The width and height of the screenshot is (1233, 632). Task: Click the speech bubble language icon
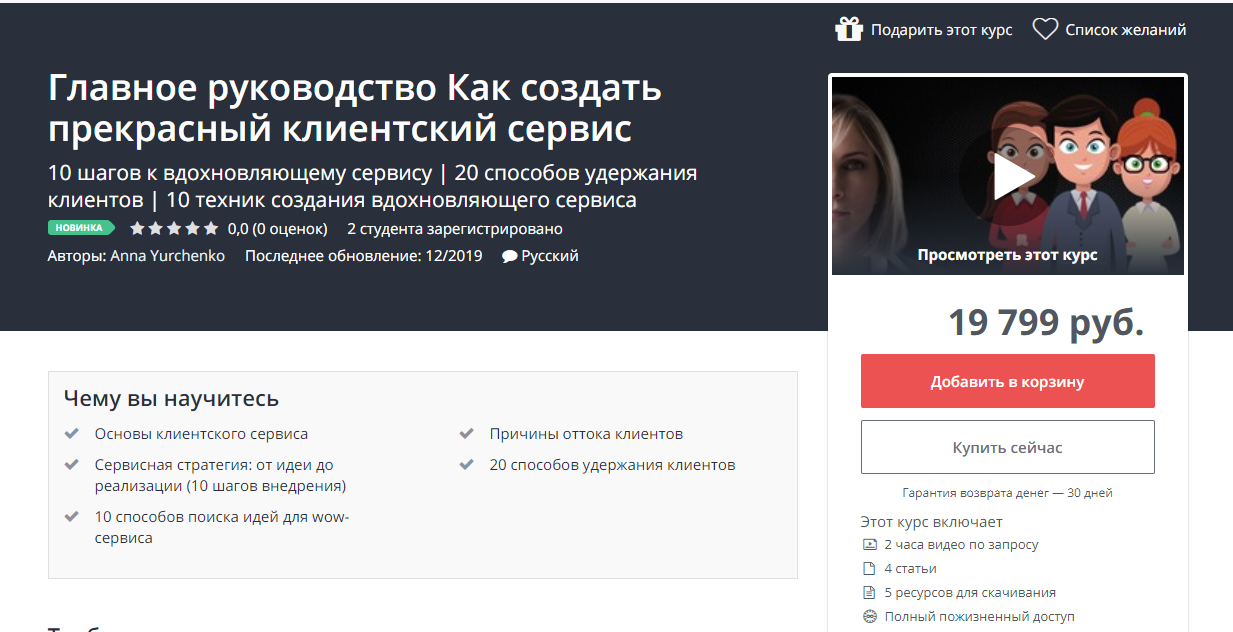509,256
